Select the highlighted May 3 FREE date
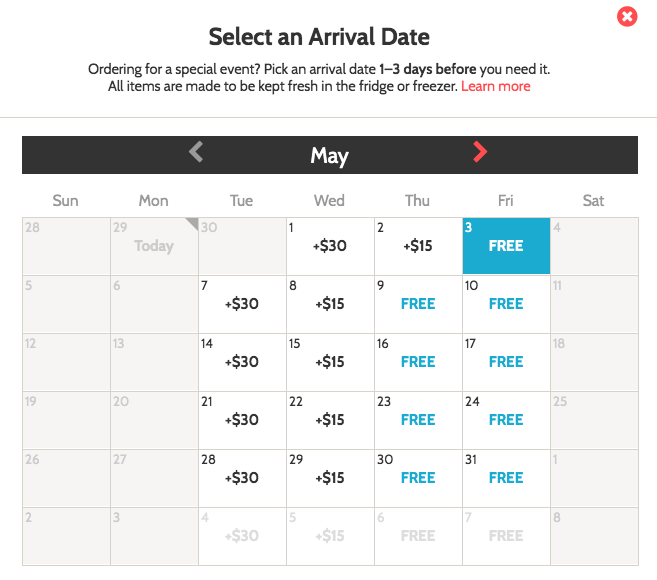This screenshot has width=657, height=580. click(506, 246)
